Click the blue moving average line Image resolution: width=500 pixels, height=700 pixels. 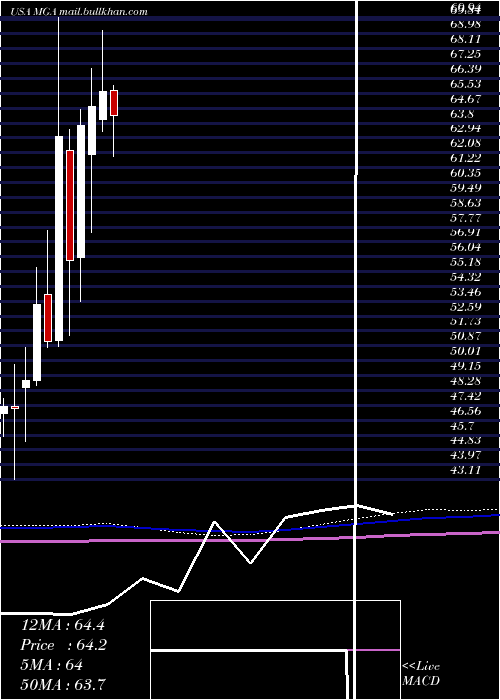pos(250,531)
